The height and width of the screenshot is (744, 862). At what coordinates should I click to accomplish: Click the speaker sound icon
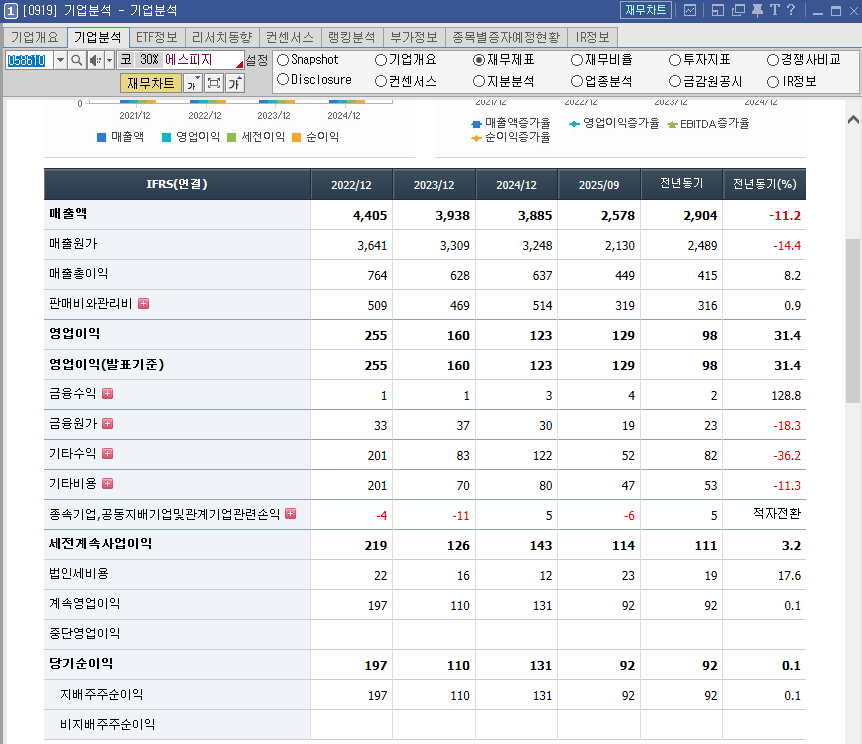(95, 60)
